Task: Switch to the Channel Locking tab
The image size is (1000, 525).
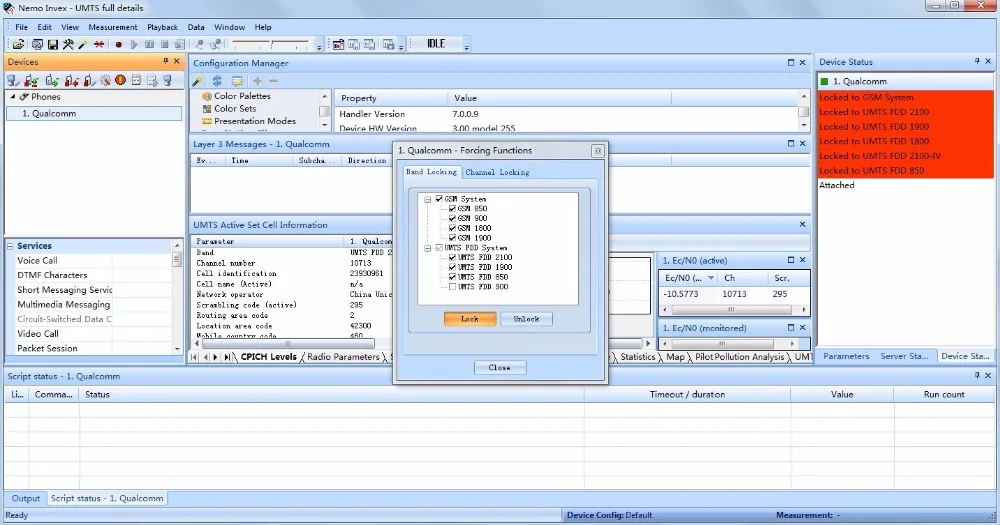Action: 497,172
